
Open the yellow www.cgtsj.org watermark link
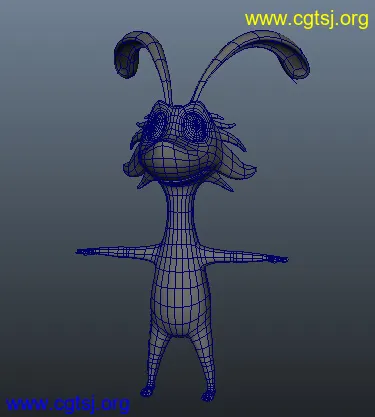click(307, 19)
